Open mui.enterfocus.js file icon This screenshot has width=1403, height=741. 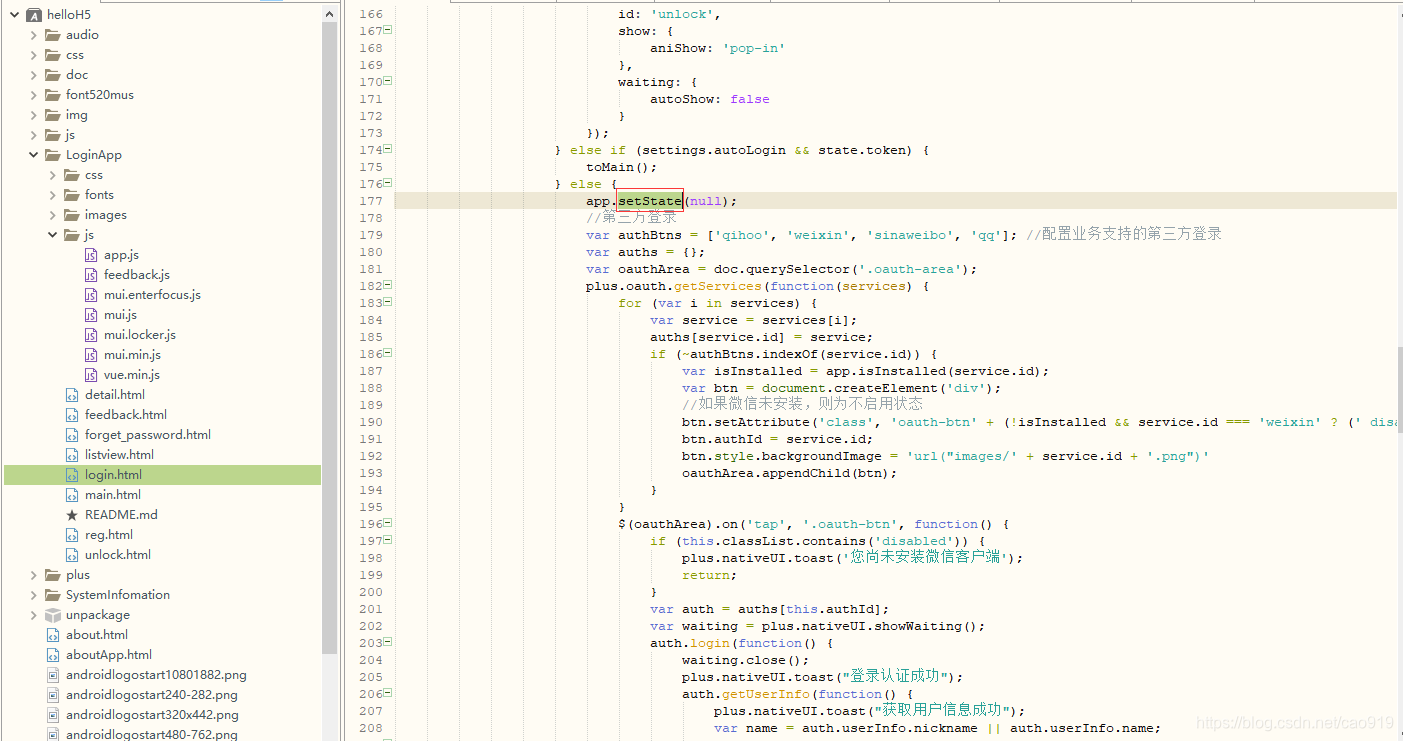pyautogui.click(x=91, y=295)
